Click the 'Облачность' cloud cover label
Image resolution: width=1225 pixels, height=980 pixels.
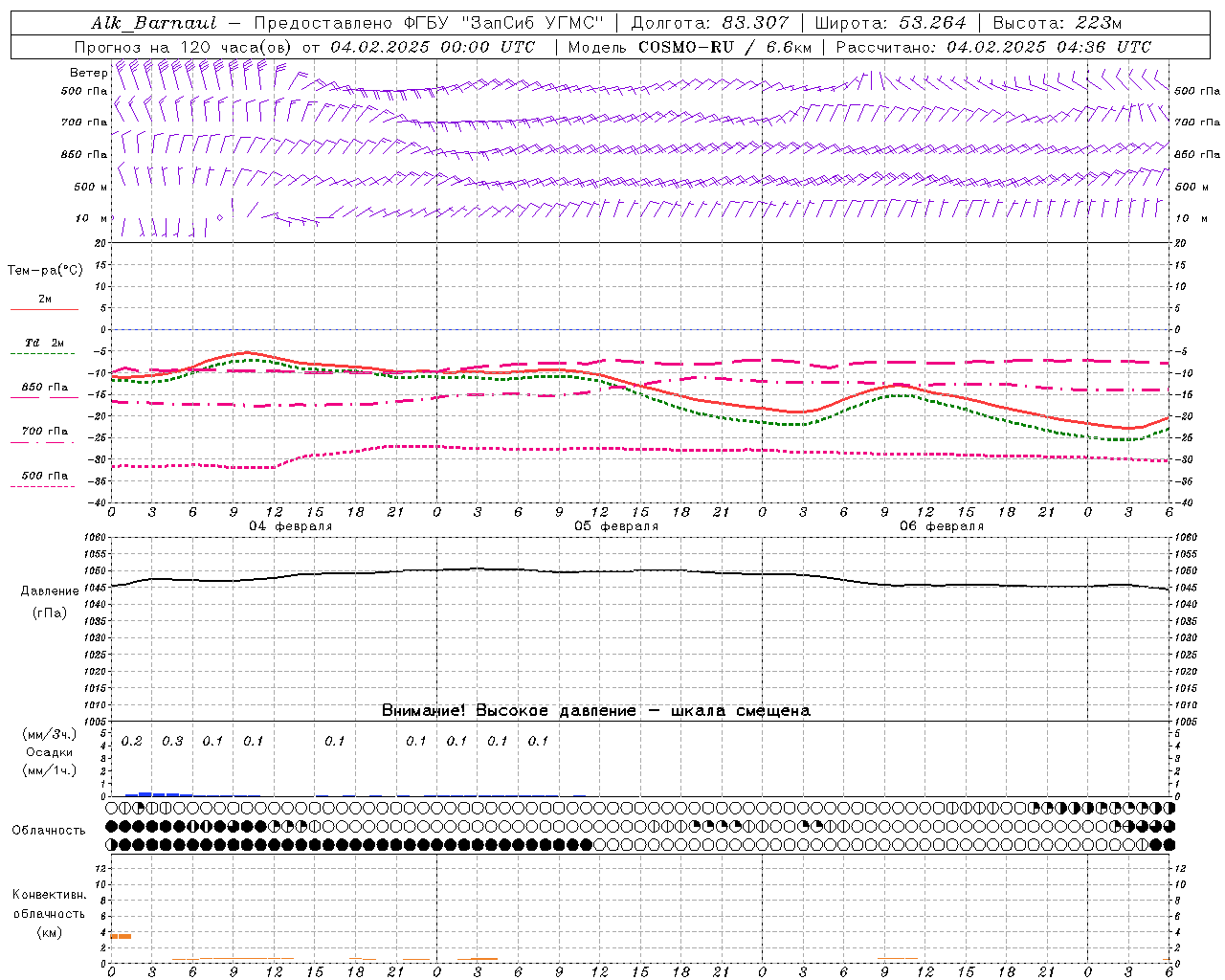pyautogui.click(x=49, y=830)
